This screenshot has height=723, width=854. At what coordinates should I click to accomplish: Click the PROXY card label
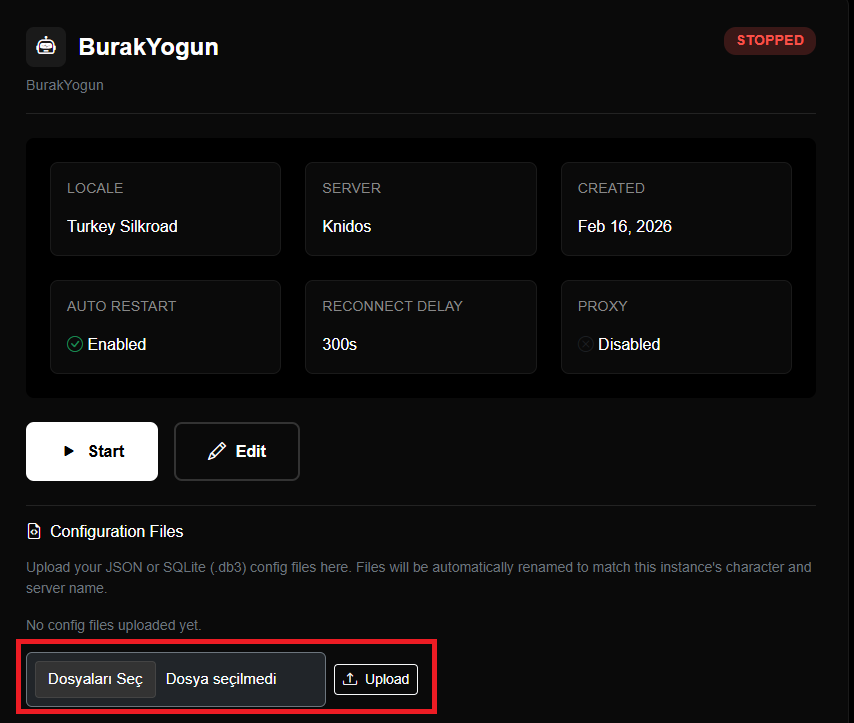(602, 306)
